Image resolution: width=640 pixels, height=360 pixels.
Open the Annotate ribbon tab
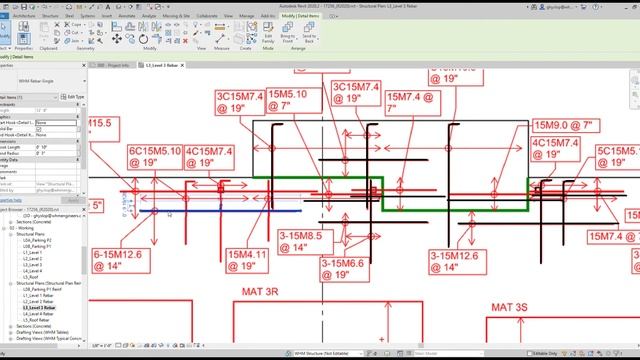pos(127,16)
